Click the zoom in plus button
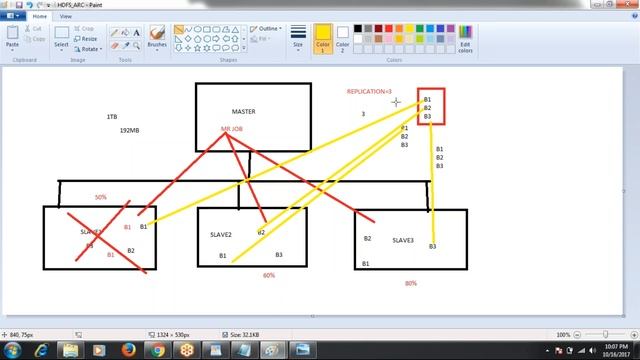This screenshot has width=640, height=360. 634,335
